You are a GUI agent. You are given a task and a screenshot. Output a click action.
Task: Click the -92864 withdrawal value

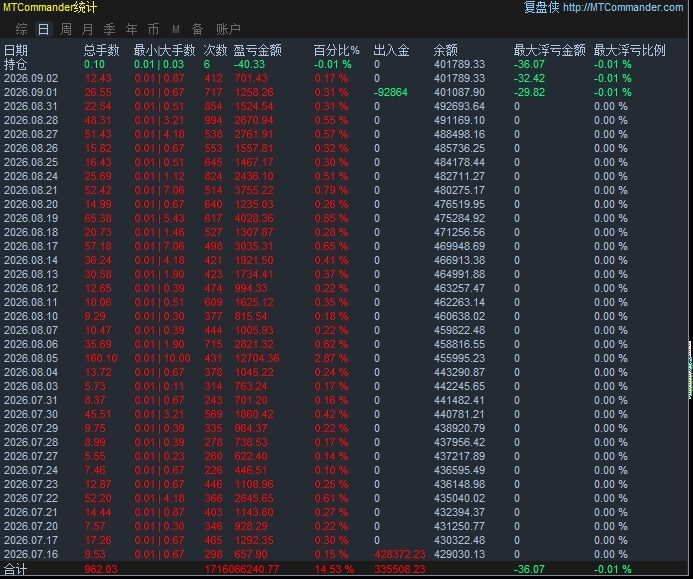391,92
